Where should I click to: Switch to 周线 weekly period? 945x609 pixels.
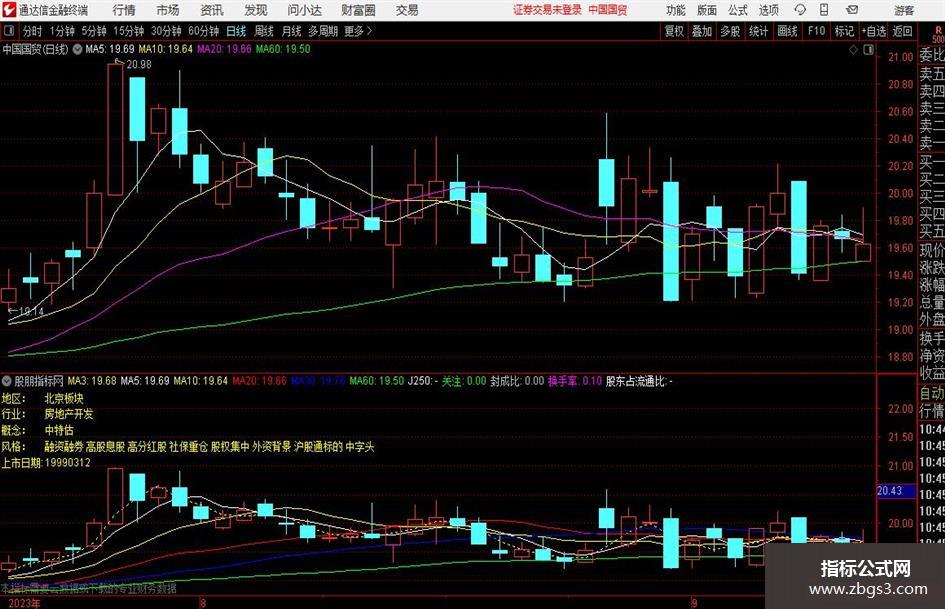tap(264, 31)
